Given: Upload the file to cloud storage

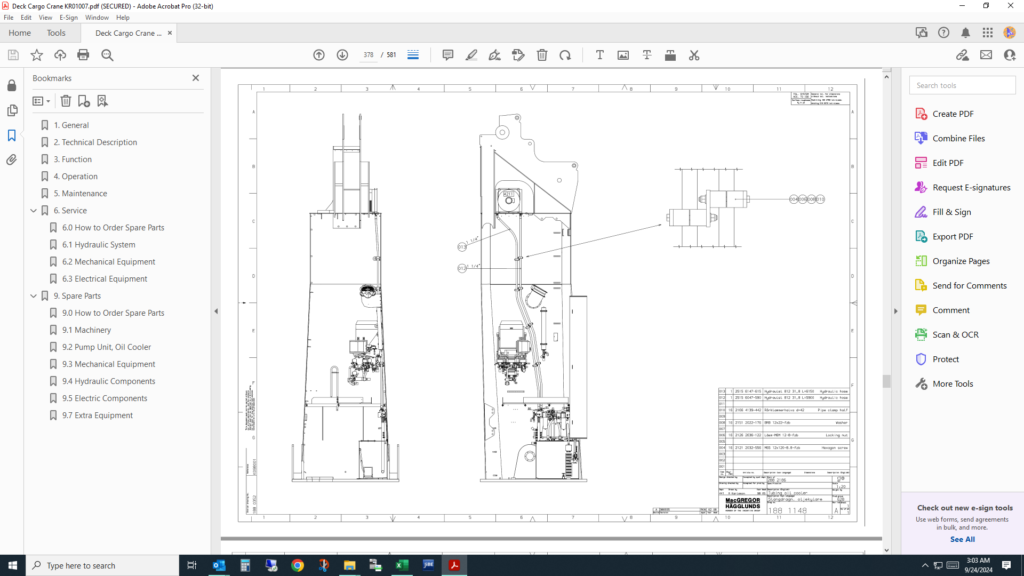Looking at the screenshot, I should pos(60,56).
